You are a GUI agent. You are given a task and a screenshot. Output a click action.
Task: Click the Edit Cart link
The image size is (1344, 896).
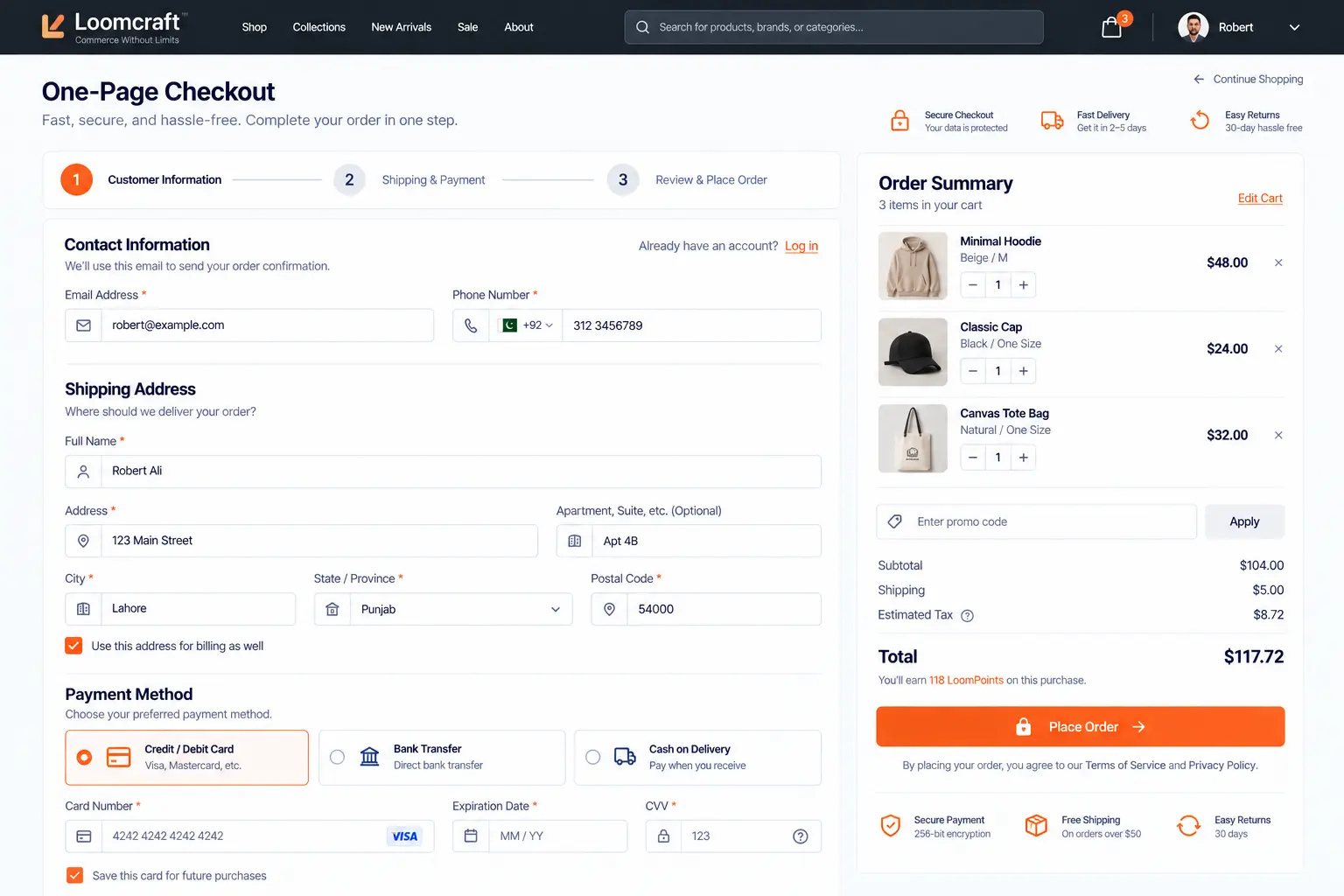[x=1260, y=199]
